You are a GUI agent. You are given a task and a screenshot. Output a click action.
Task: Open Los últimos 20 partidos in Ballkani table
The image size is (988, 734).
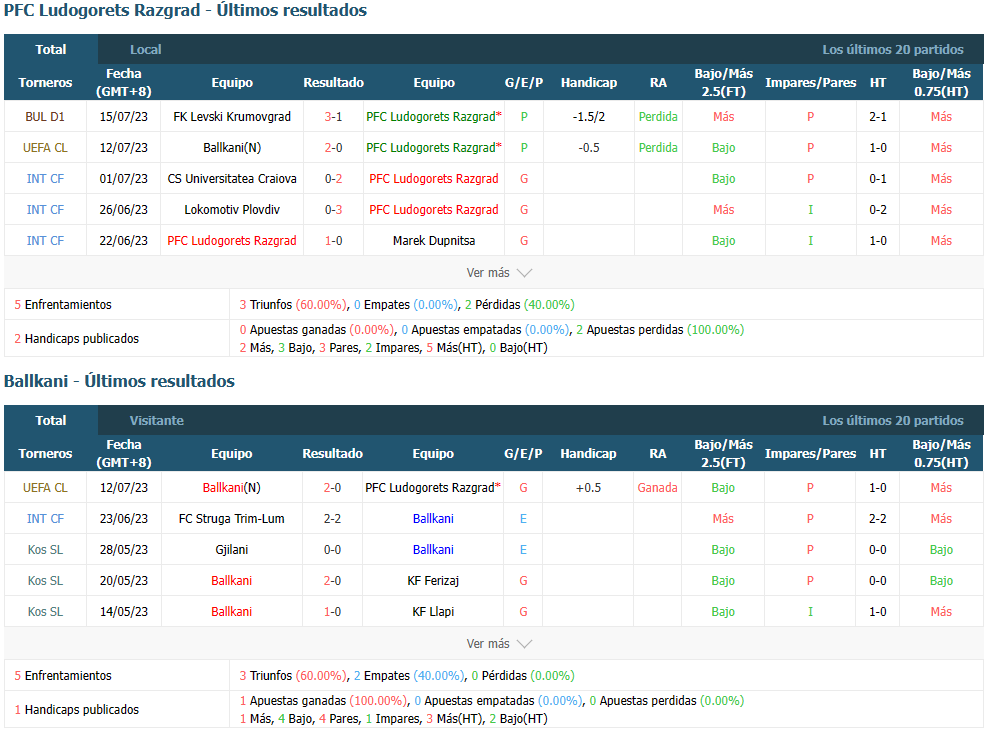[x=892, y=420]
